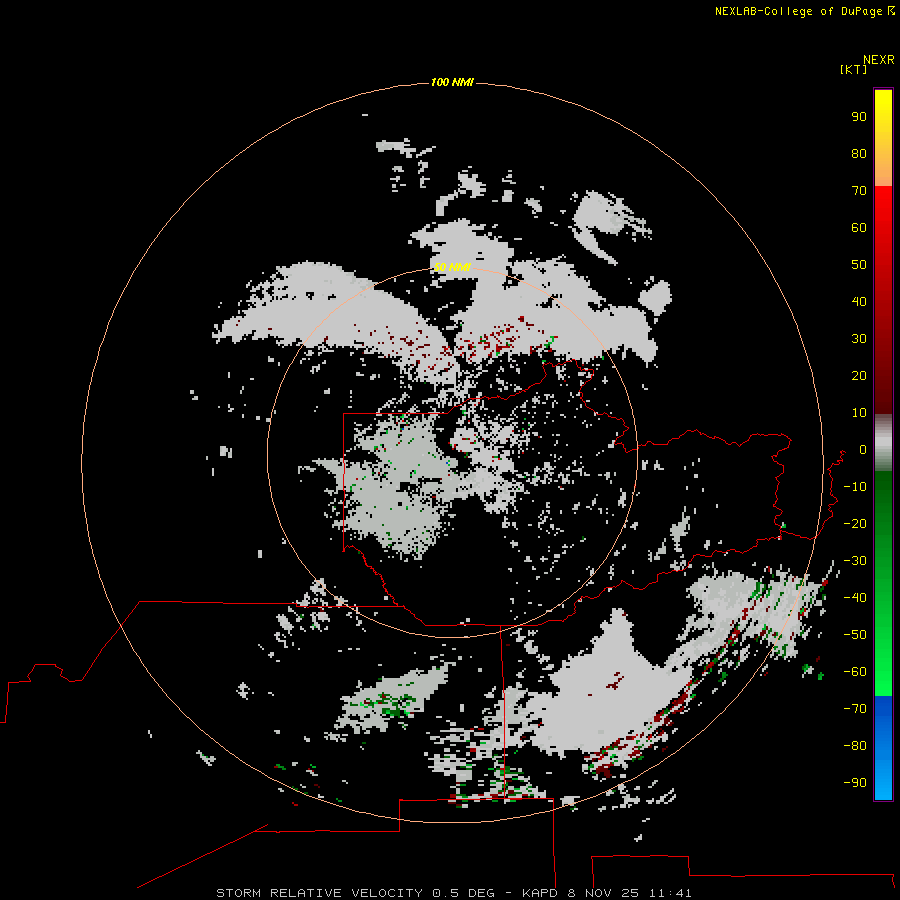
Task: Click the -10 value on velocity scale
Action: pos(855,487)
